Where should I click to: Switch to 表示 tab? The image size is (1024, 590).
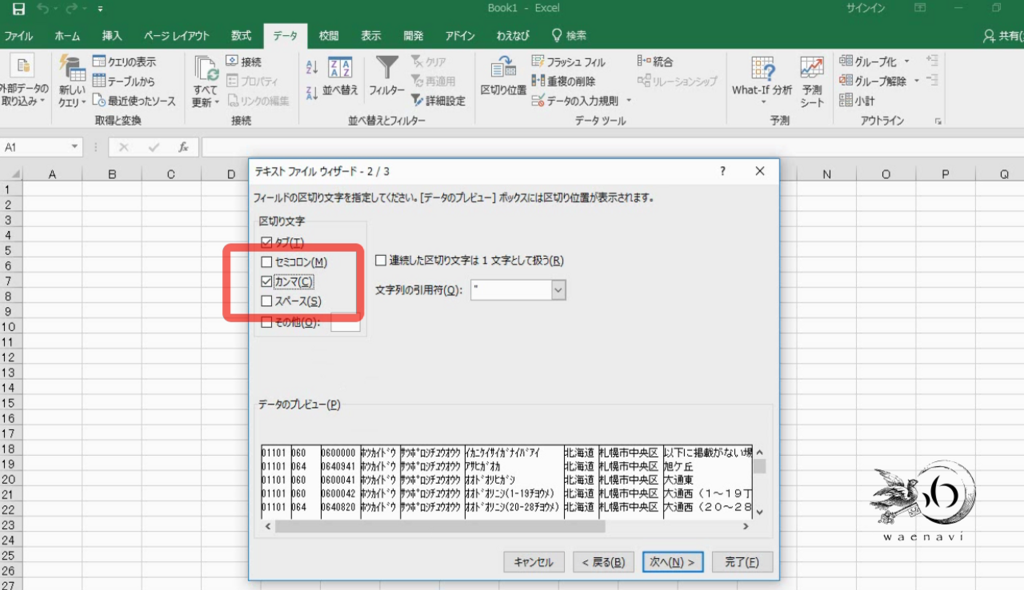click(x=371, y=36)
